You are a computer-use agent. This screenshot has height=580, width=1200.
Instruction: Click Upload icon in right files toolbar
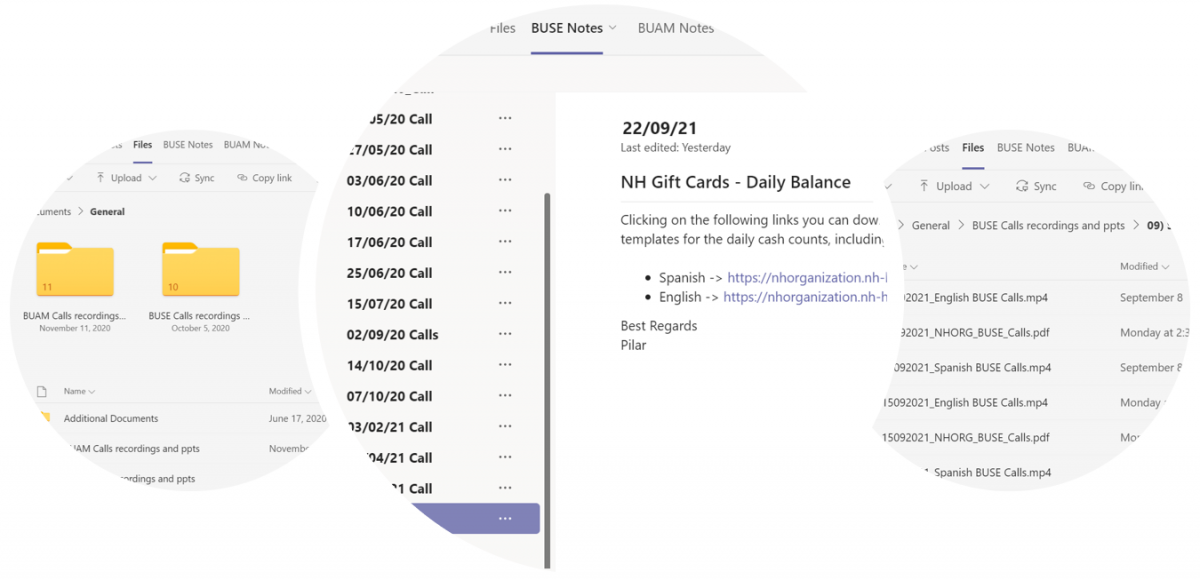click(925, 186)
